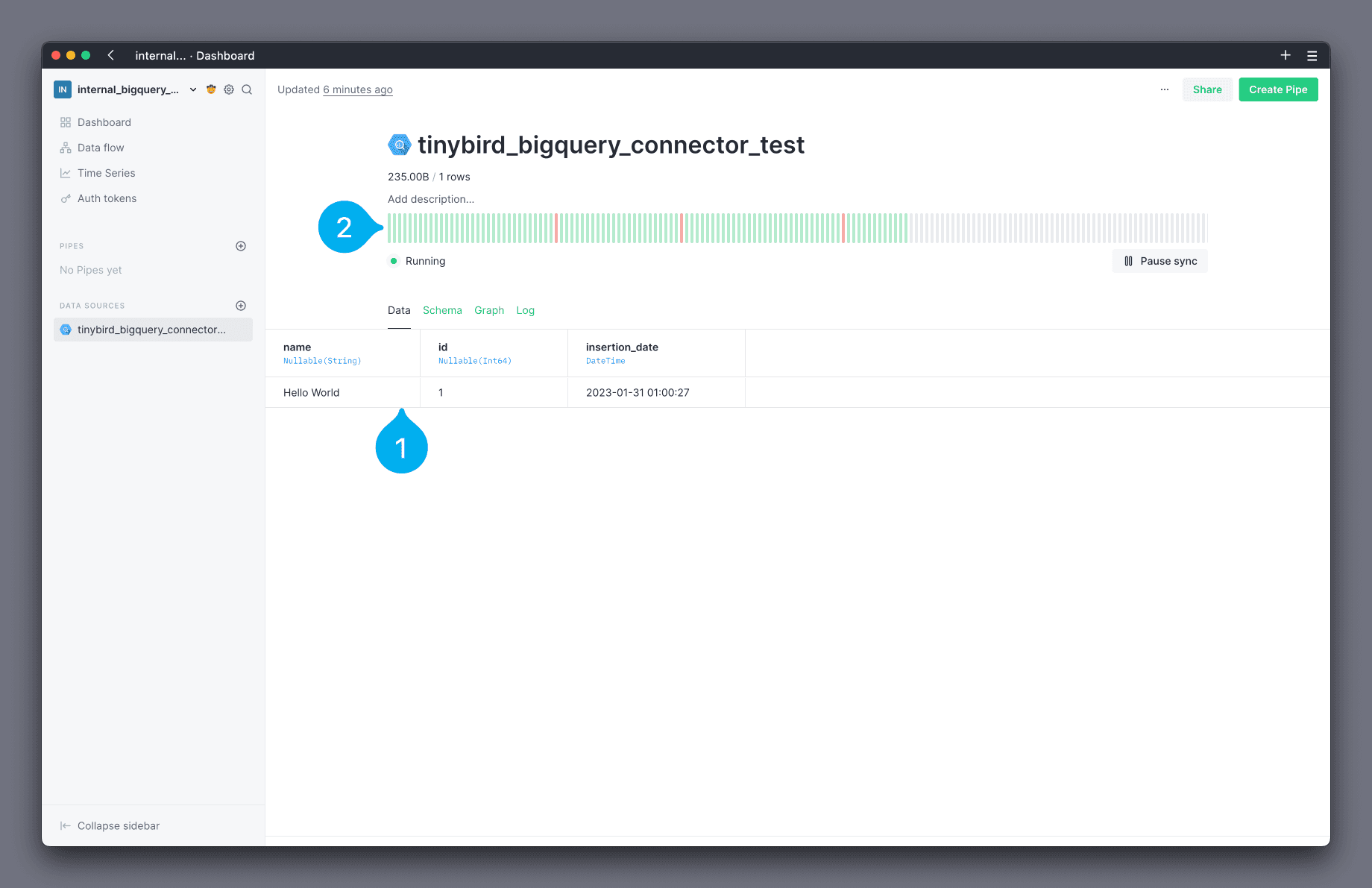The height and width of the screenshot is (888, 1372).
Task: Switch to the Schema tab
Action: click(x=442, y=310)
